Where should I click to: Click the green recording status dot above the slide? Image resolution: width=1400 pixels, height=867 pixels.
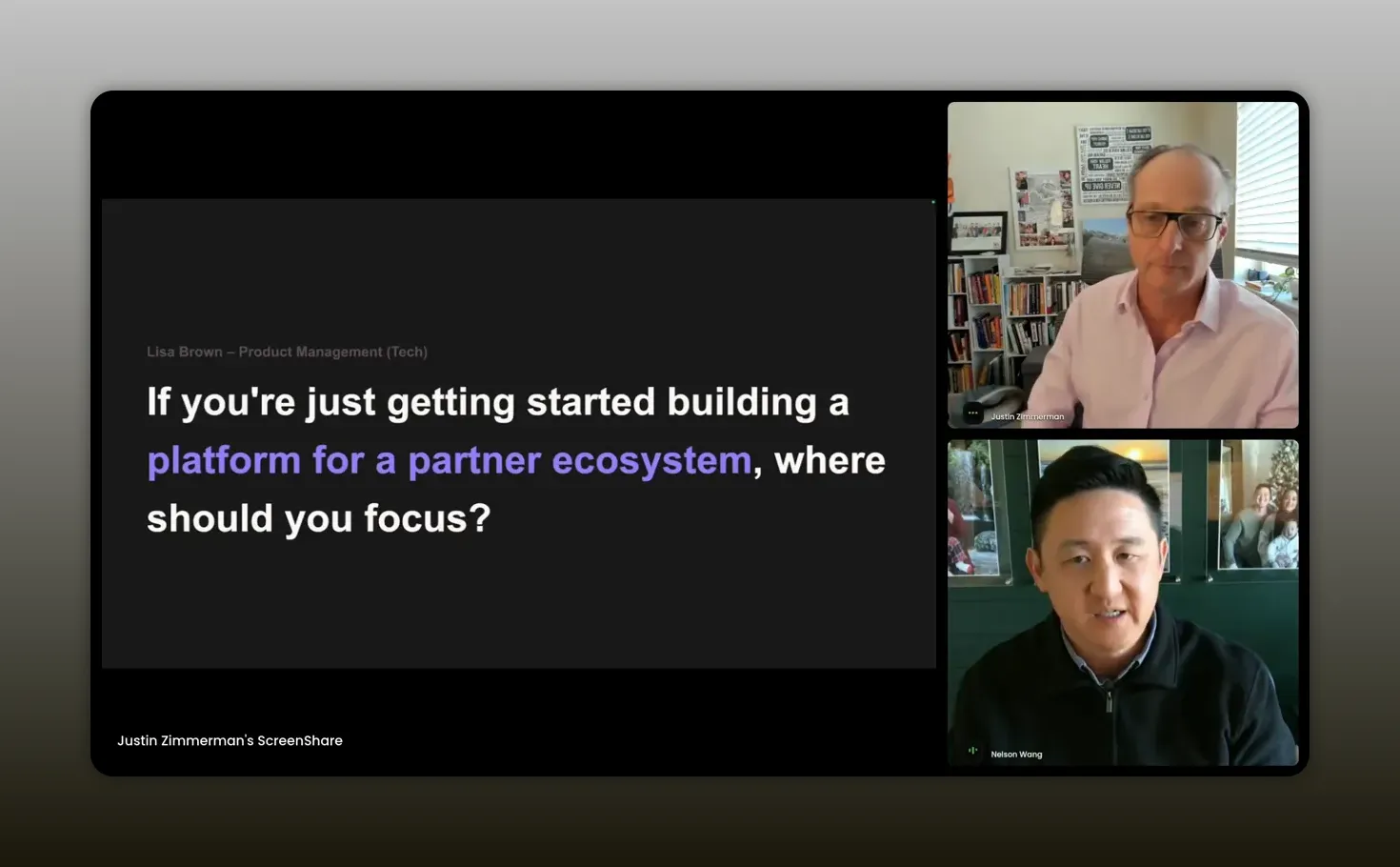tap(931, 202)
